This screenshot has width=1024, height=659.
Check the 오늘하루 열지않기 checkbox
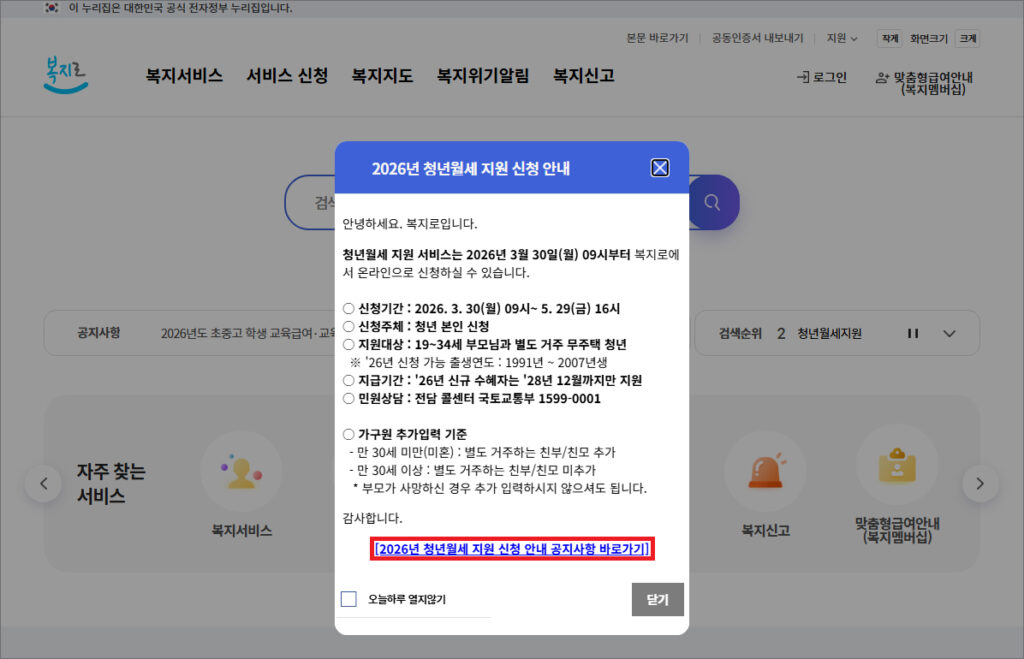[x=349, y=599]
